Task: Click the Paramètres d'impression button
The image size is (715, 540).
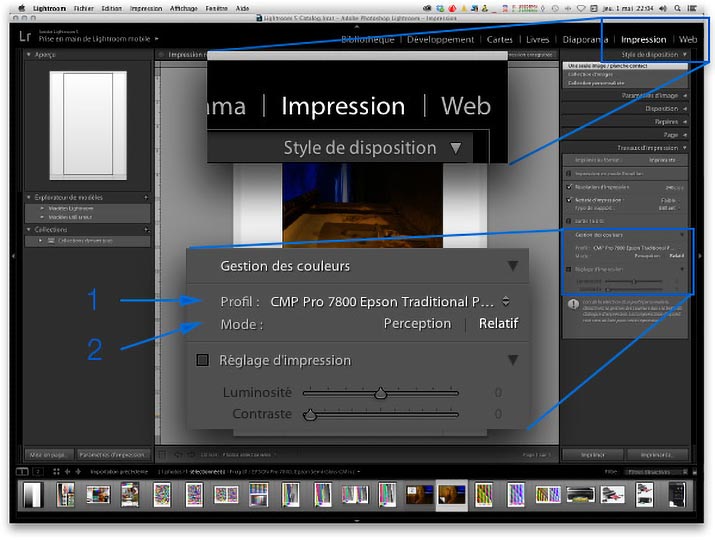Action: point(112,455)
